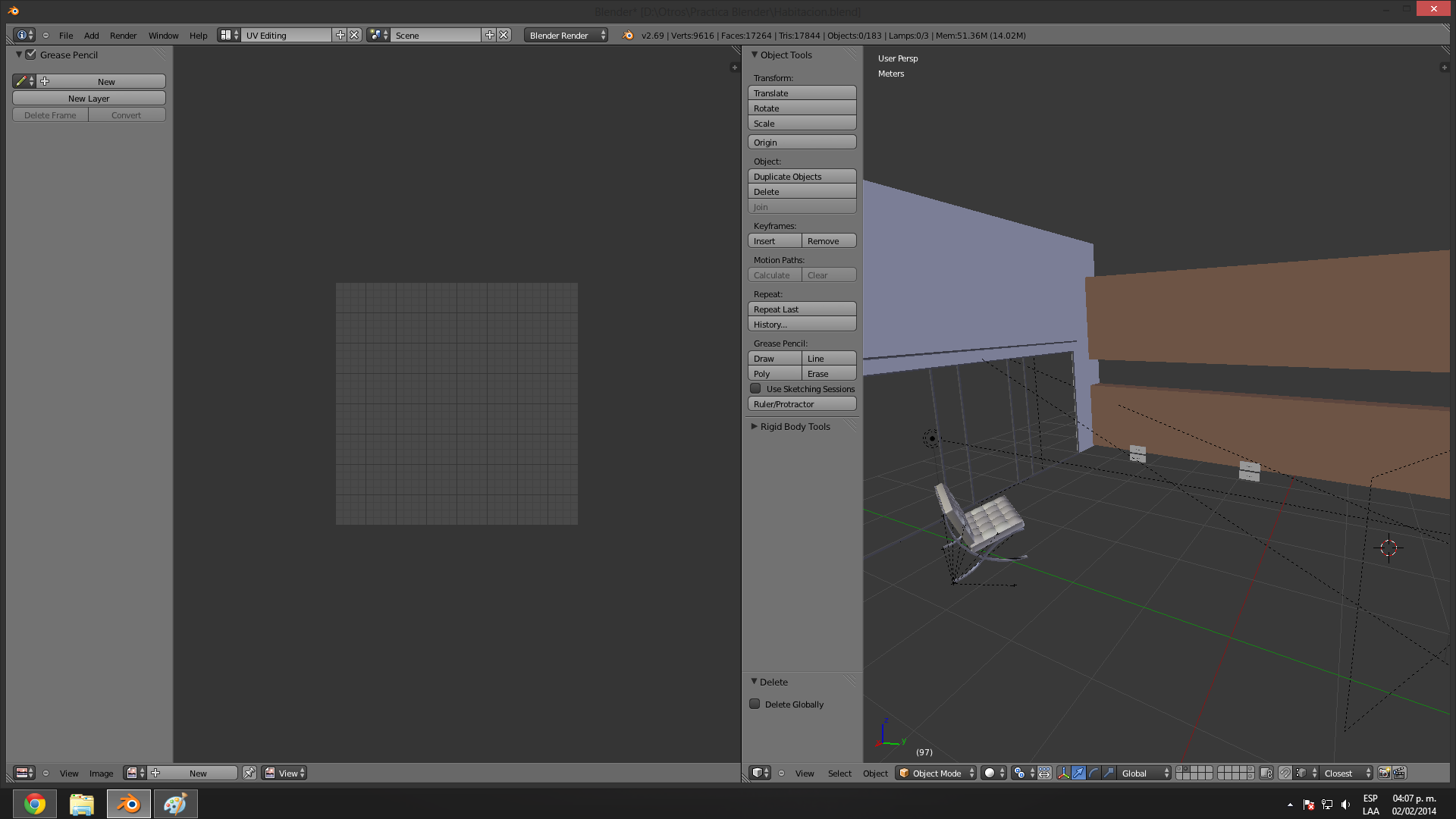The height and width of the screenshot is (819, 1456).
Task: Click the translate manipulator arrow icon
Action: click(x=1078, y=773)
